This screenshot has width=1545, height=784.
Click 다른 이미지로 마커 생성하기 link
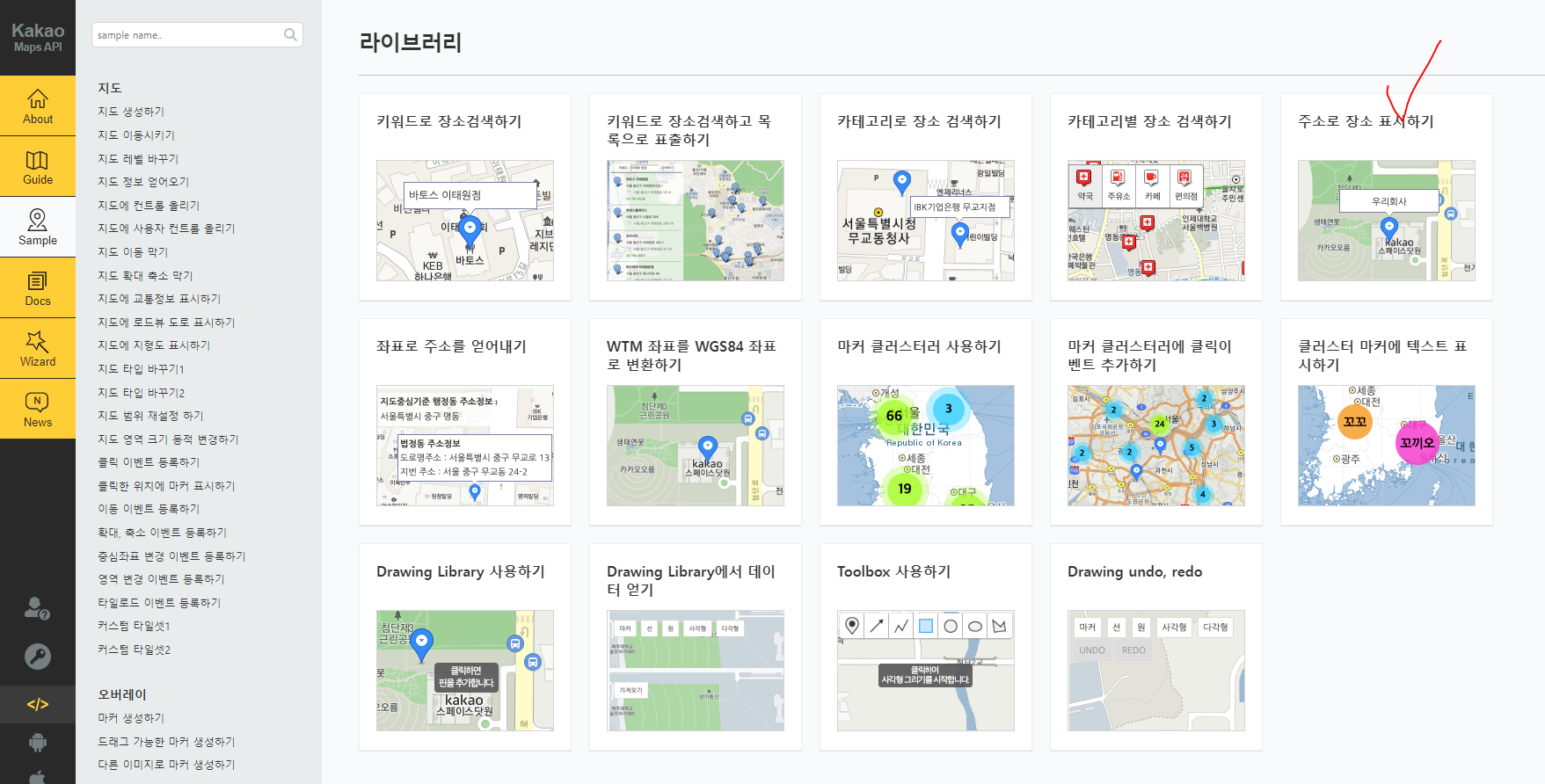(x=166, y=765)
